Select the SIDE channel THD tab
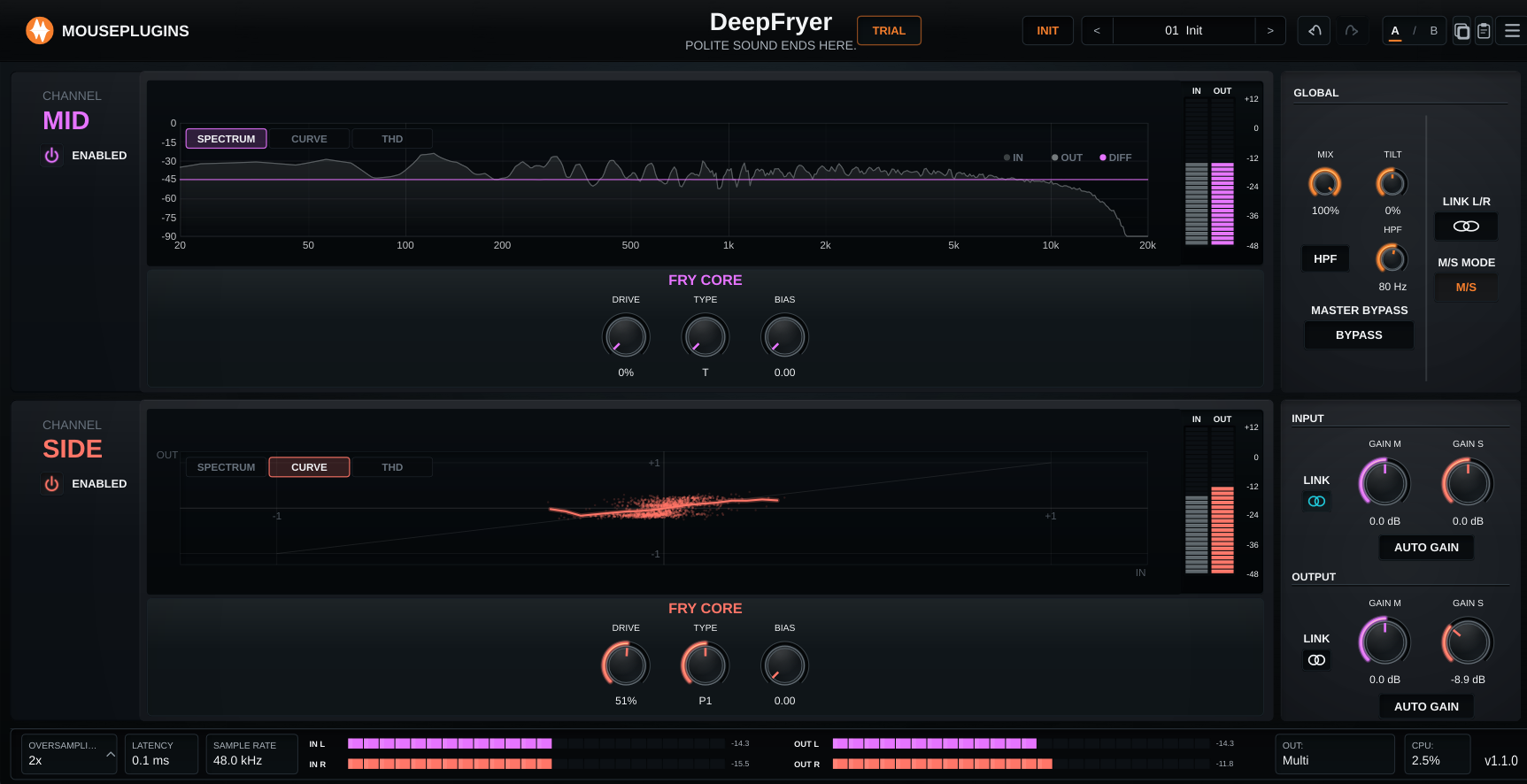 (x=392, y=467)
